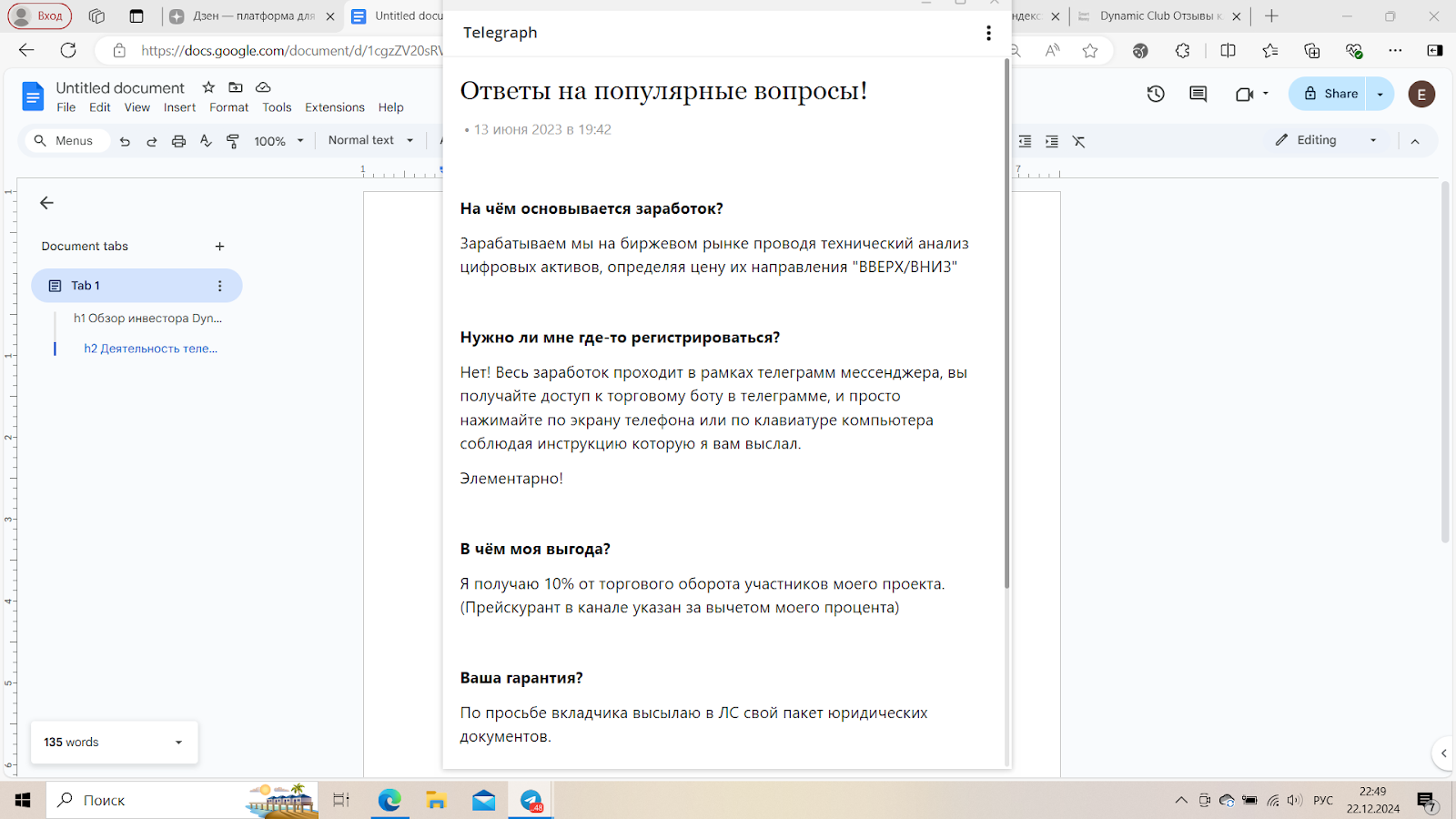The width and height of the screenshot is (1456, 819).
Task: Open browser collections icon
Action: (x=1312, y=51)
